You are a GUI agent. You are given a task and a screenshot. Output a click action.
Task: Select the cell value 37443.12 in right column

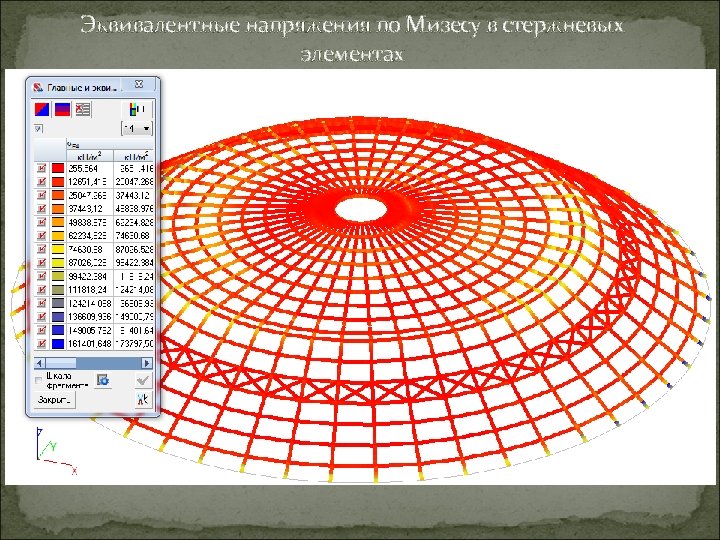(x=133, y=195)
